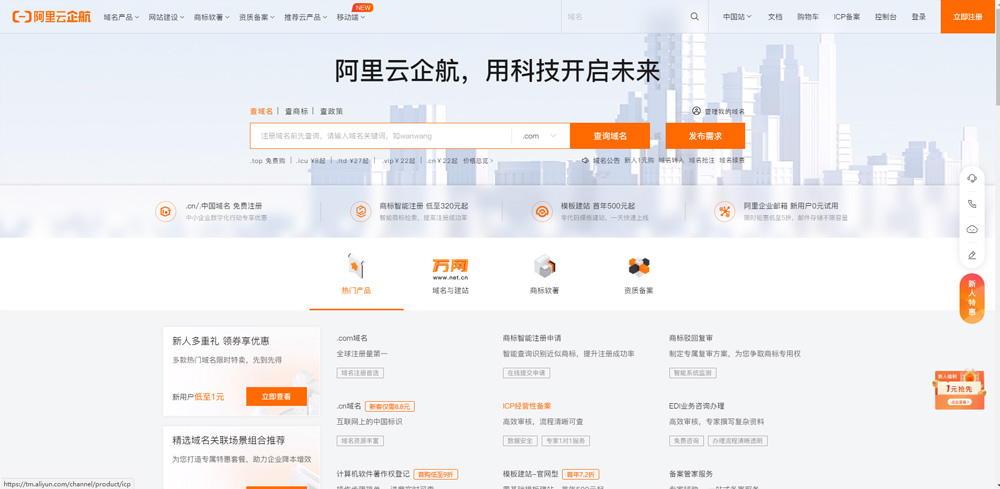Click the 专家1对1服务 tag
1000x489 pixels.
pyautogui.click(x=565, y=441)
